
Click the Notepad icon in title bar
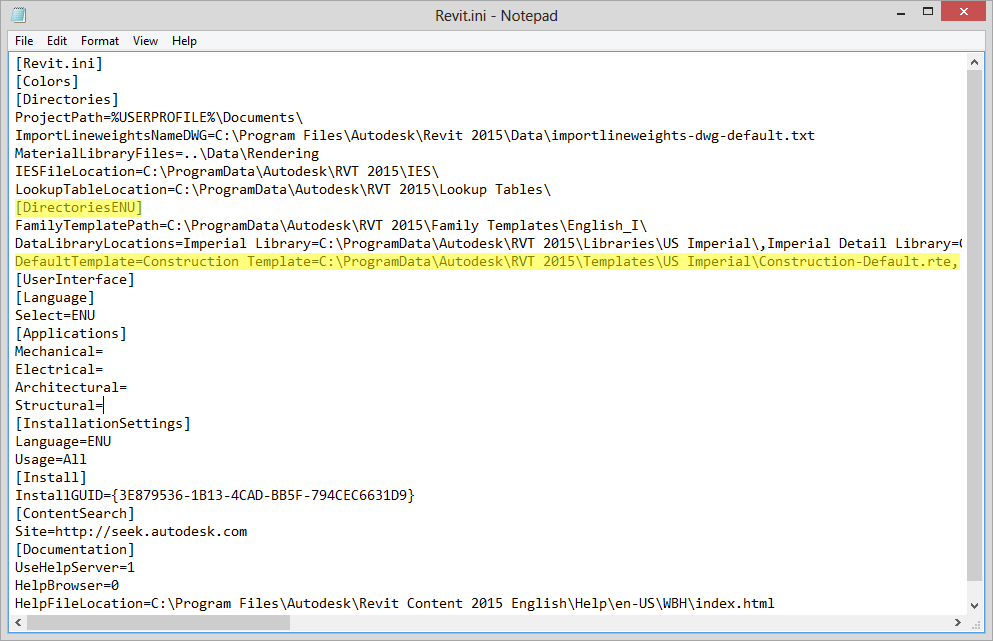click(x=19, y=15)
